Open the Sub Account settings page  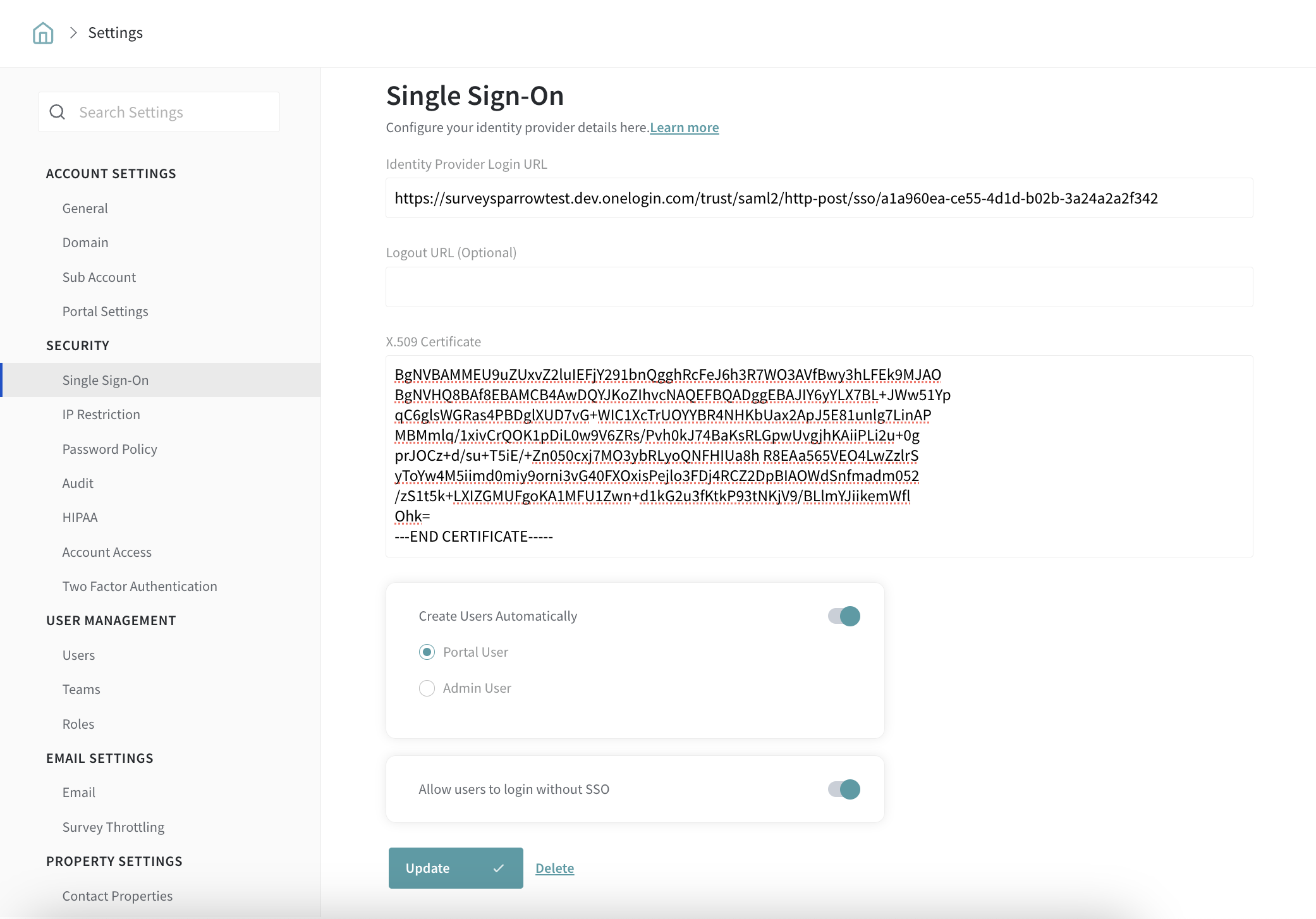click(99, 277)
